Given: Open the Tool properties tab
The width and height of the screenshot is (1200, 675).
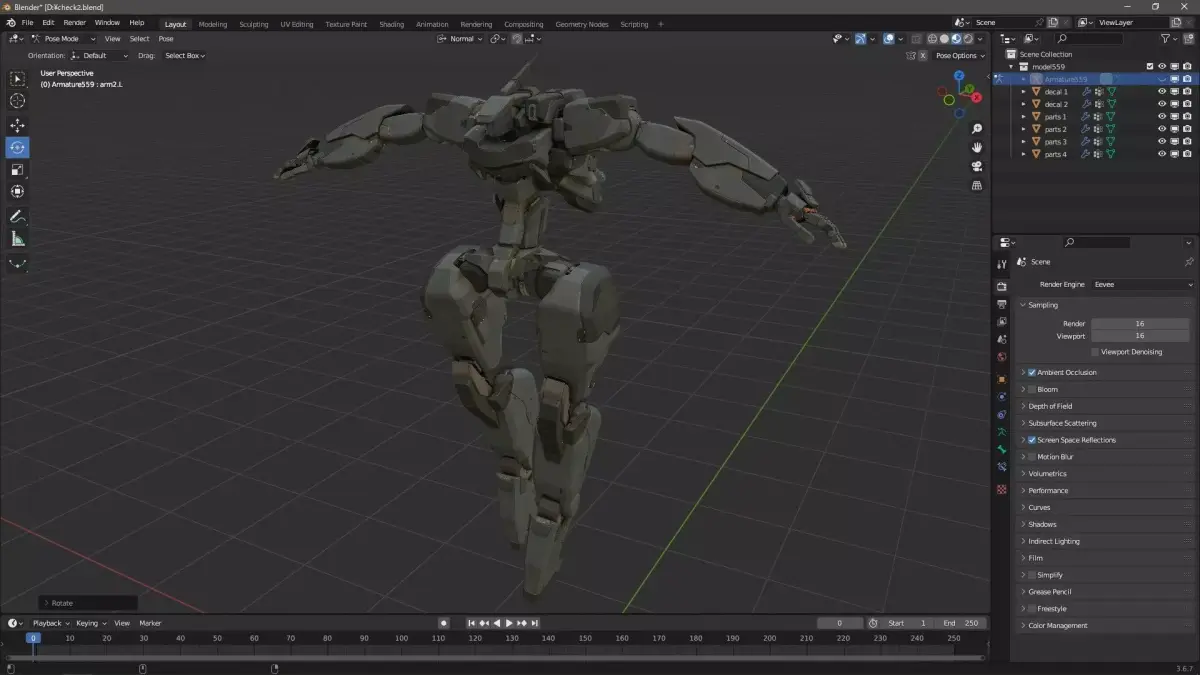Looking at the screenshot, I should pos(1002,264).
